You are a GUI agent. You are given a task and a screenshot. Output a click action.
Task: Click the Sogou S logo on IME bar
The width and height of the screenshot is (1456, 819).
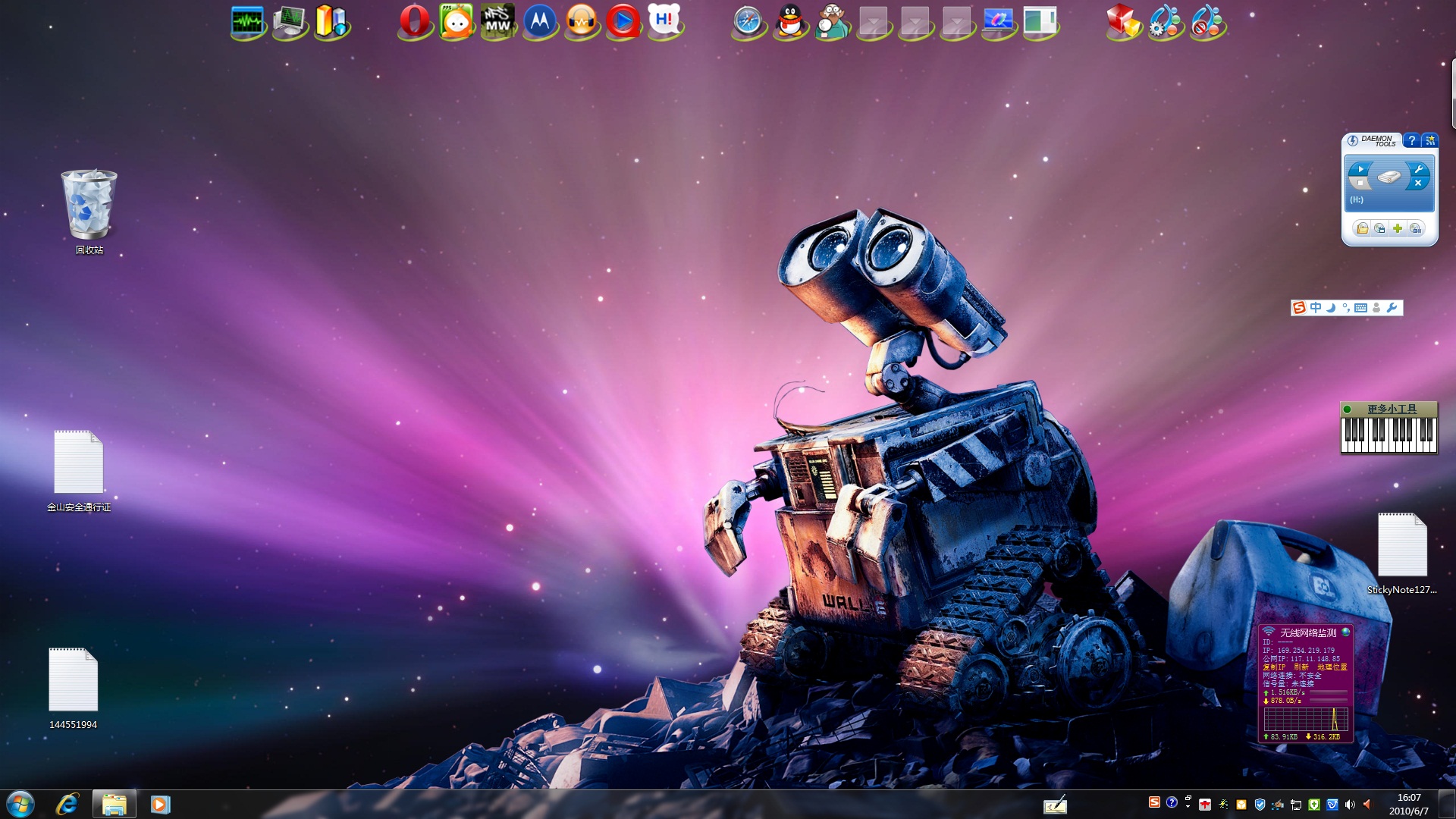tap(1300, 308)
